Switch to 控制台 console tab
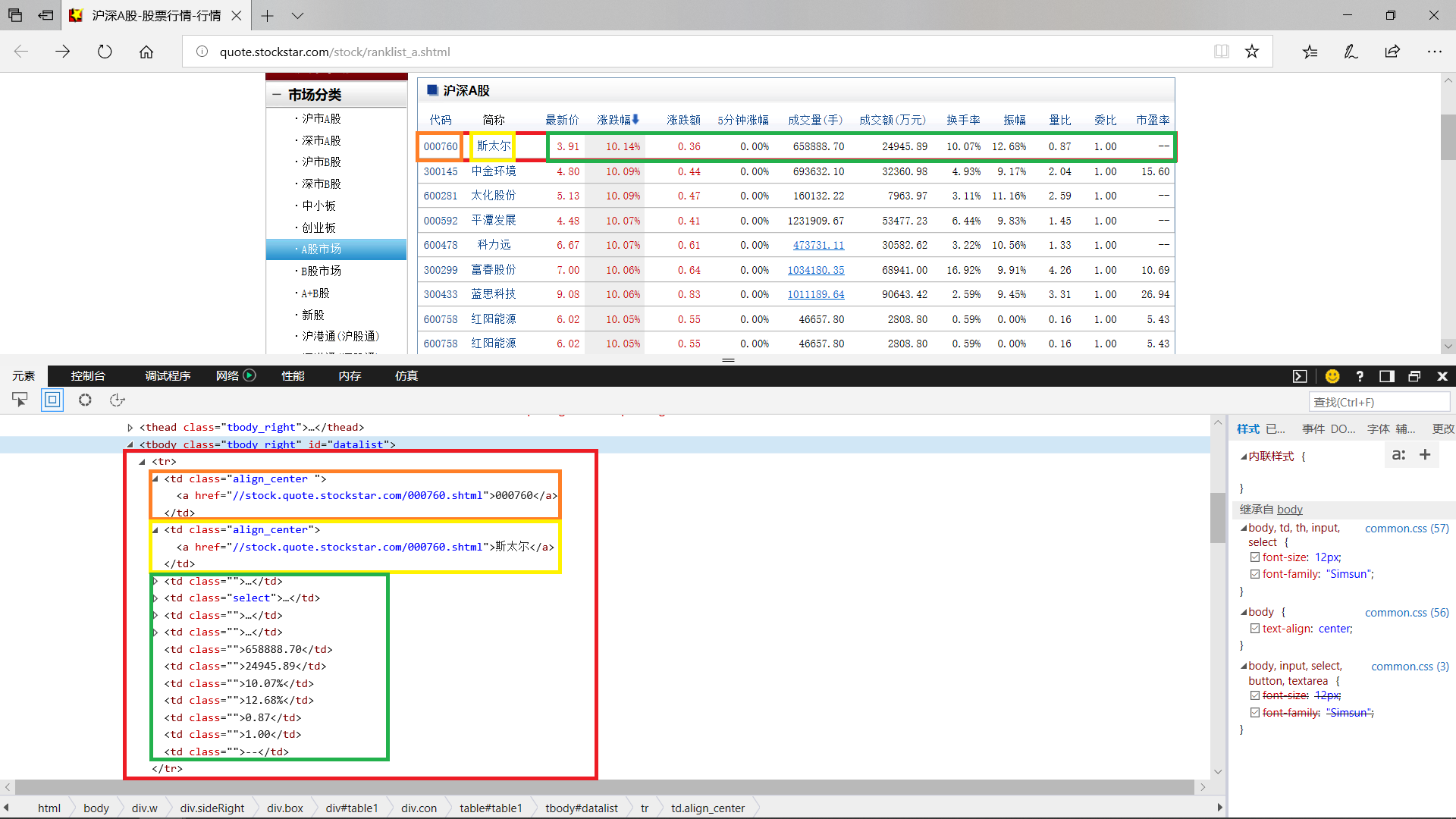This screenshot has height=819, width=1456. pyautogui.click(x=88, y=375)
